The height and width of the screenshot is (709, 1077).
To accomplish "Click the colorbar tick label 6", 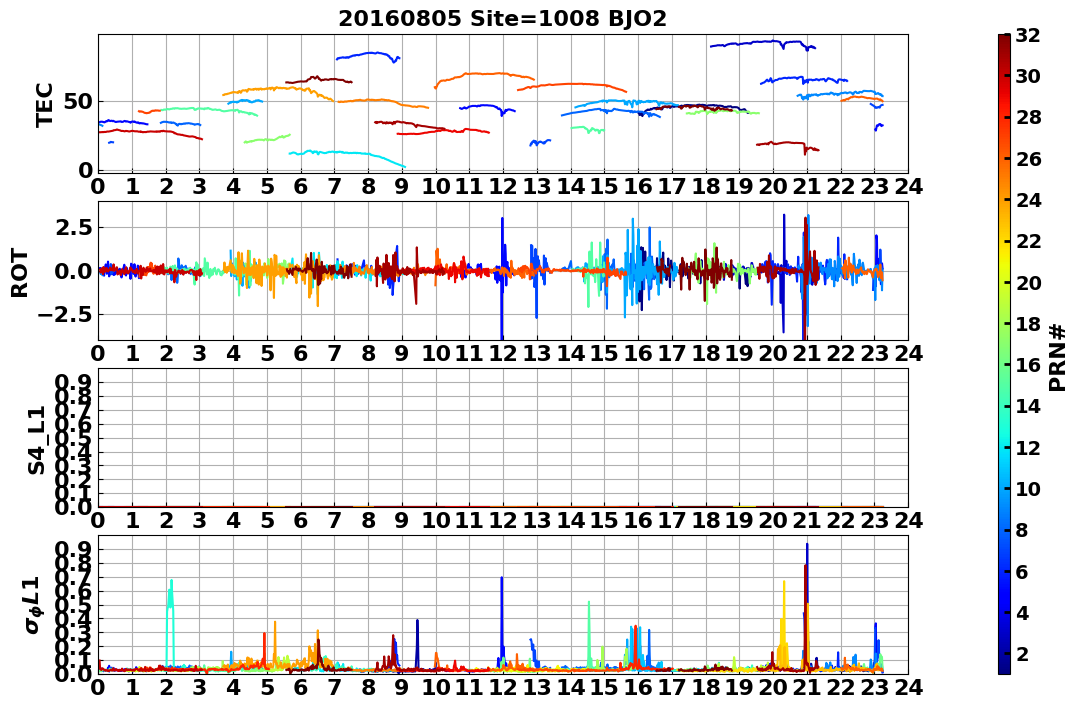I will click(1021, 571).
